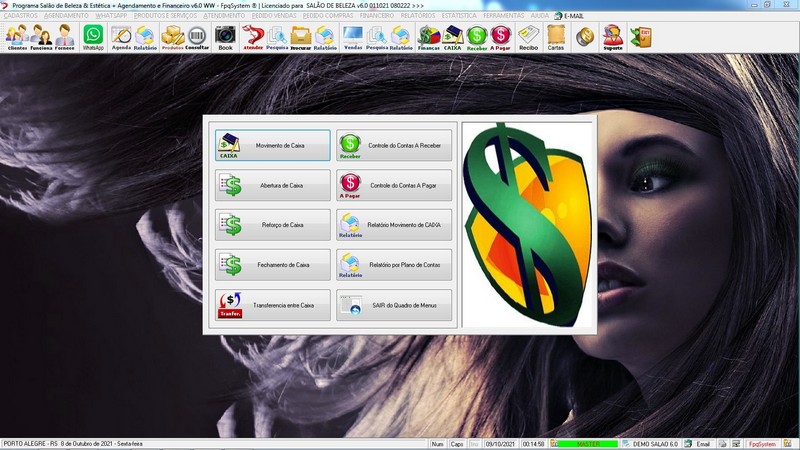Click SAIR do Quadro de Menus
This screenshot has width=800, height=450.
tap(394, 305)
